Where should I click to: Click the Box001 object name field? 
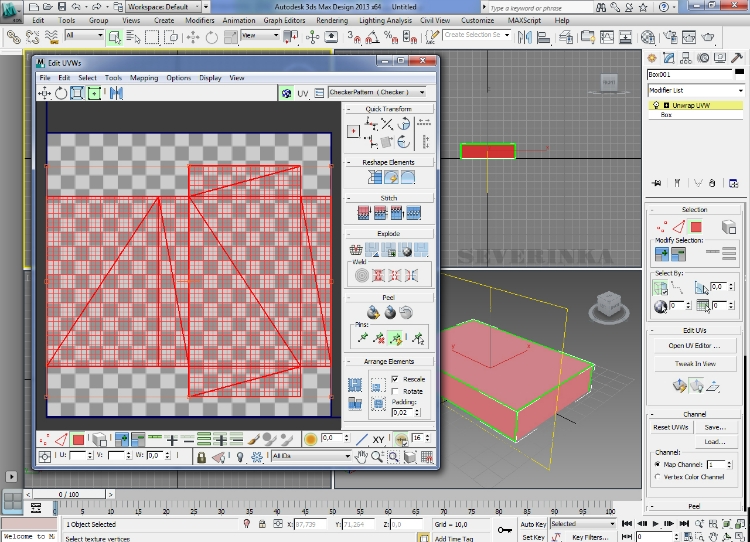click(689, 74)
